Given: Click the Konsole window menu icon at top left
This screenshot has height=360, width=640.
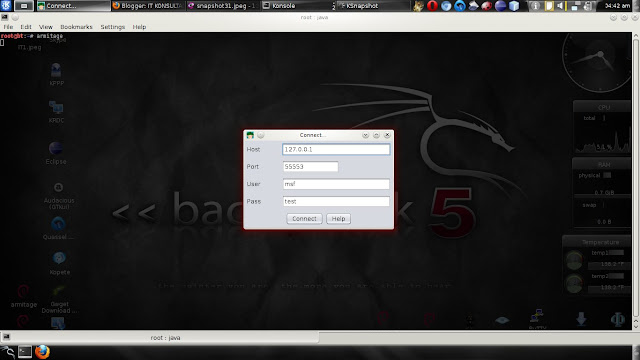Looking at the screenshot, I should (4, 18).
